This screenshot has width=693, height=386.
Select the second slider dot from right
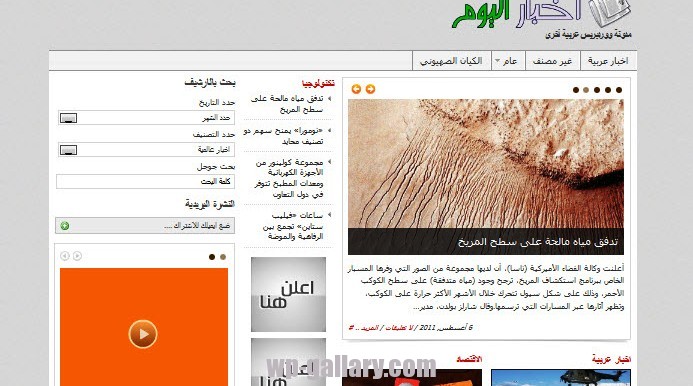pos(608,90)
